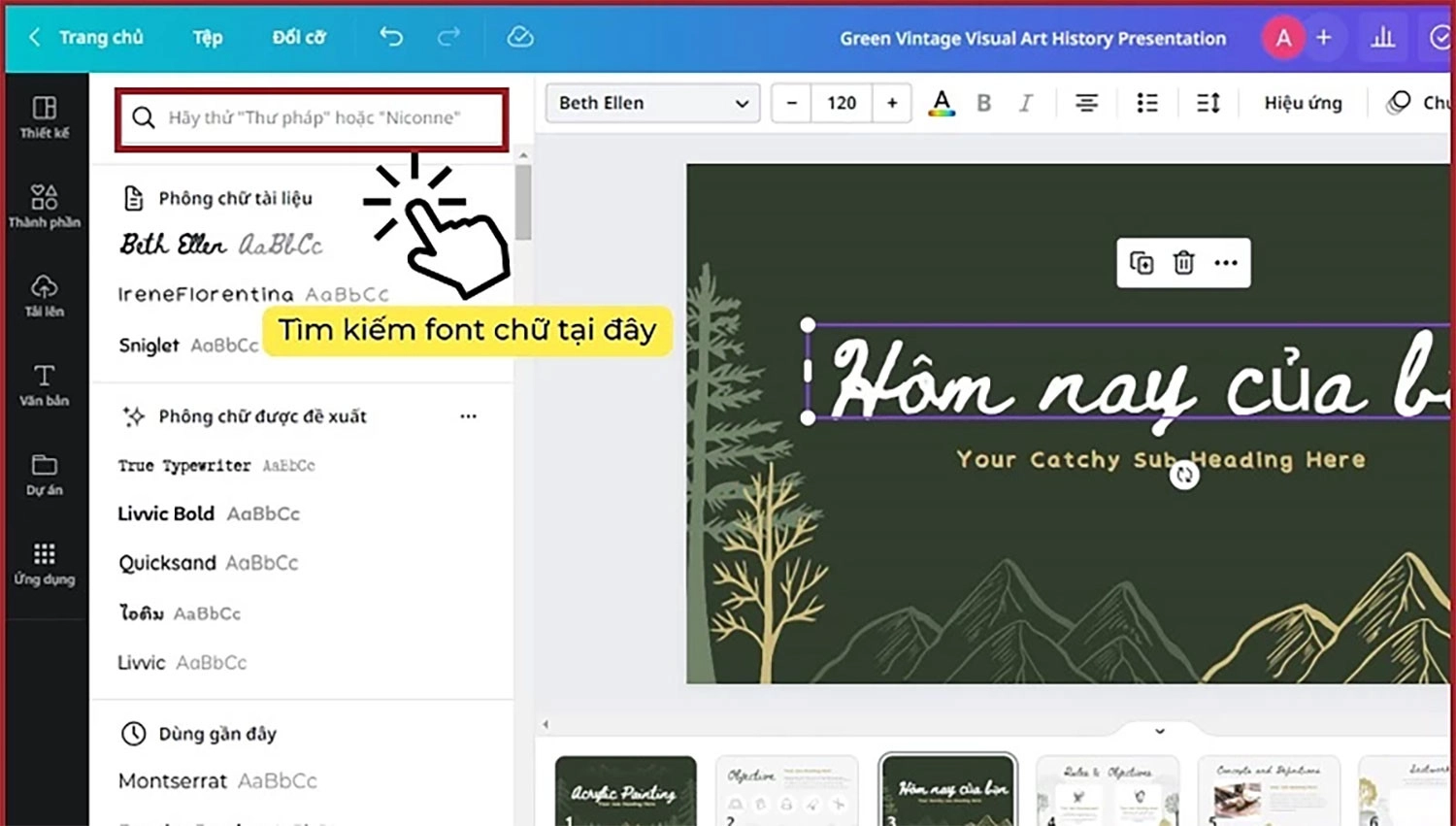Click the font panel scrollbar
The image size is (1456, 826).
coord(523,202)
